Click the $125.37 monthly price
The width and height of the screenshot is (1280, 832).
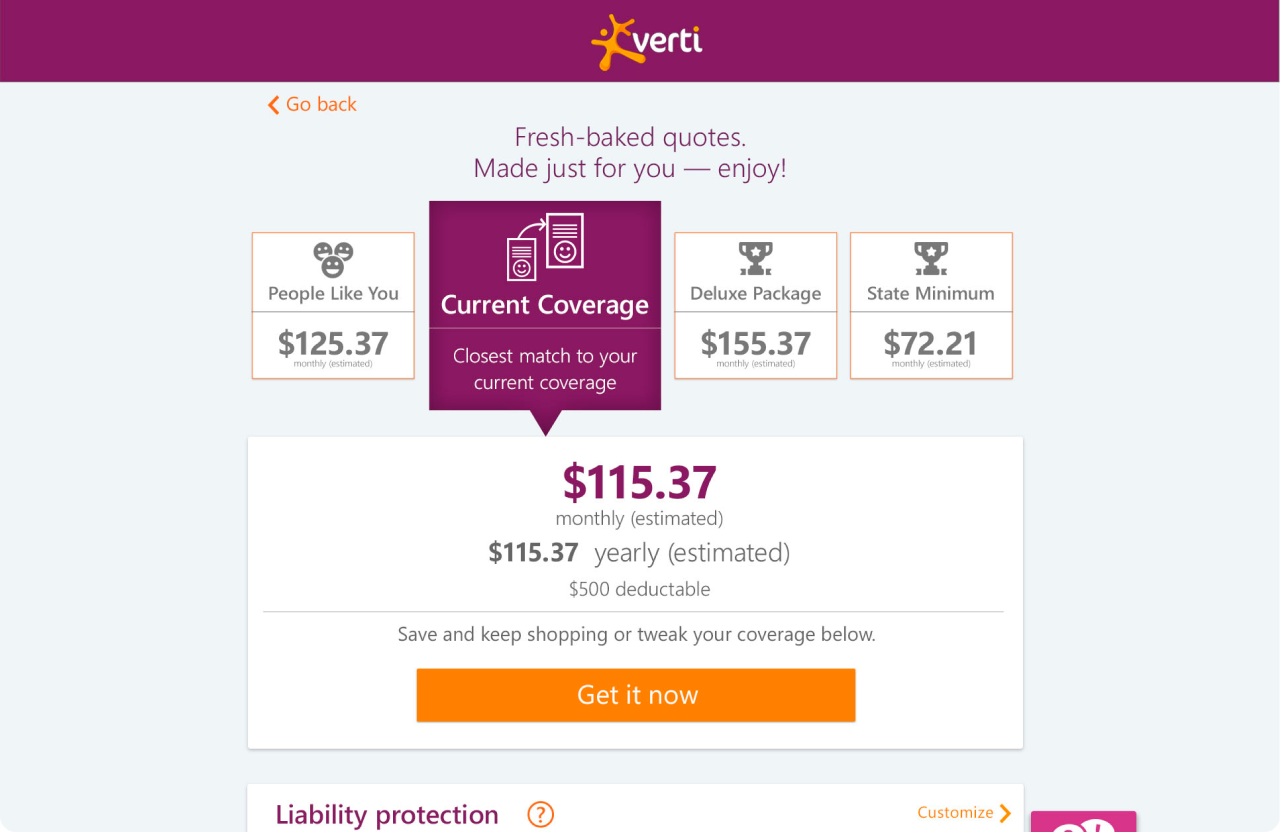333,344
